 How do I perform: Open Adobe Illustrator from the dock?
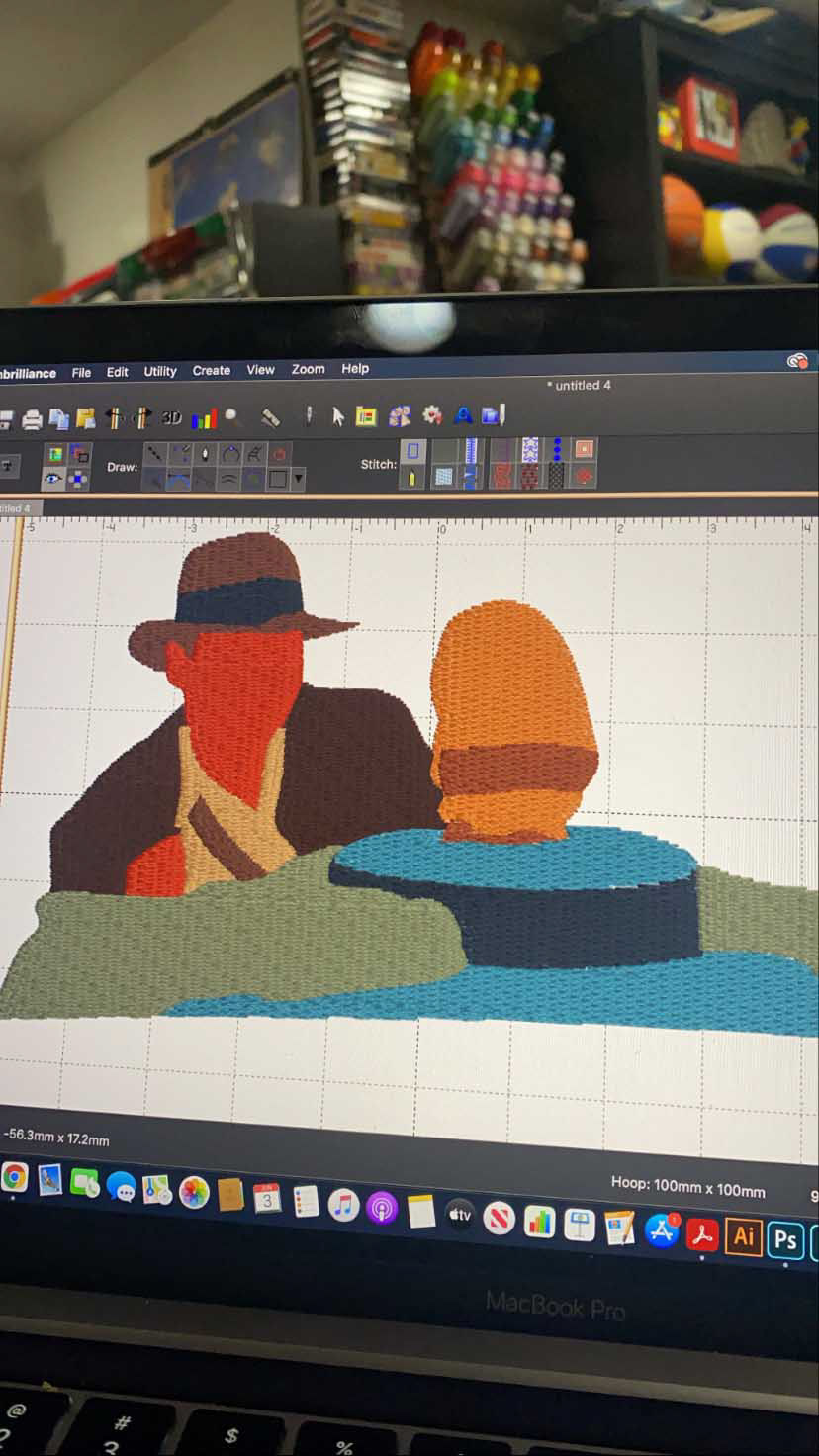coord(744,1235)
